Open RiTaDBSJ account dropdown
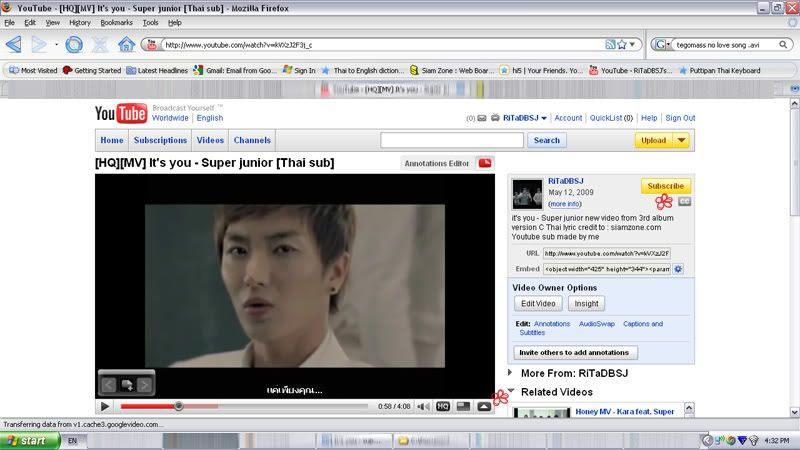The image size is (800, 450). pyautogui.click(x=525, y=118)
